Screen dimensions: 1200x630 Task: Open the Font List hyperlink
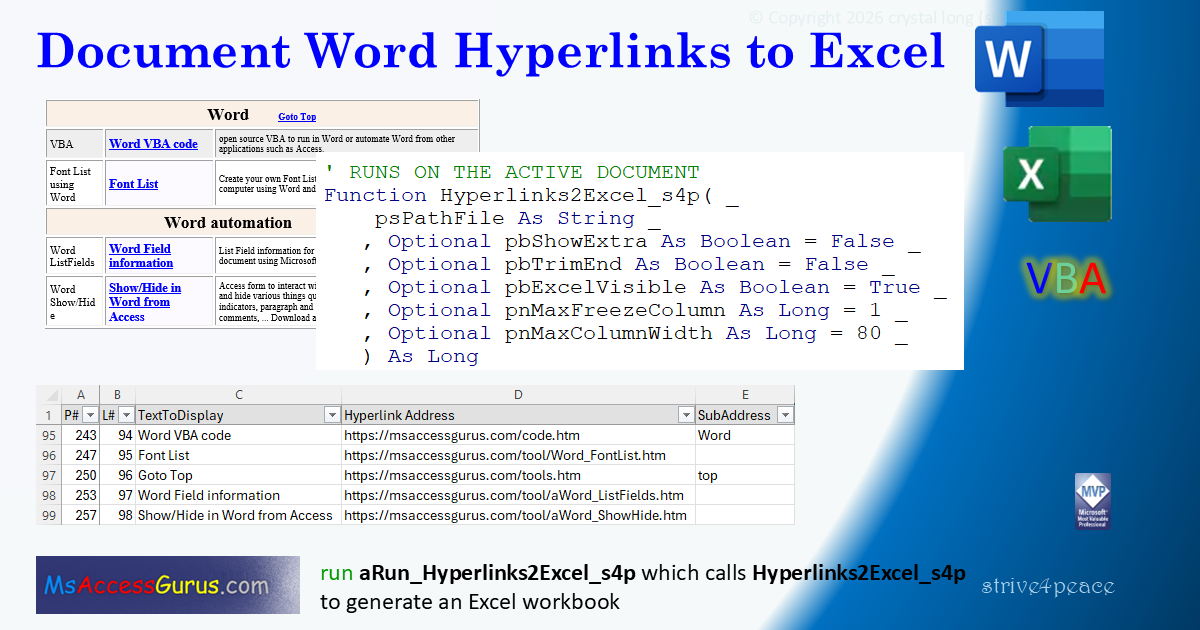(133, 183)
